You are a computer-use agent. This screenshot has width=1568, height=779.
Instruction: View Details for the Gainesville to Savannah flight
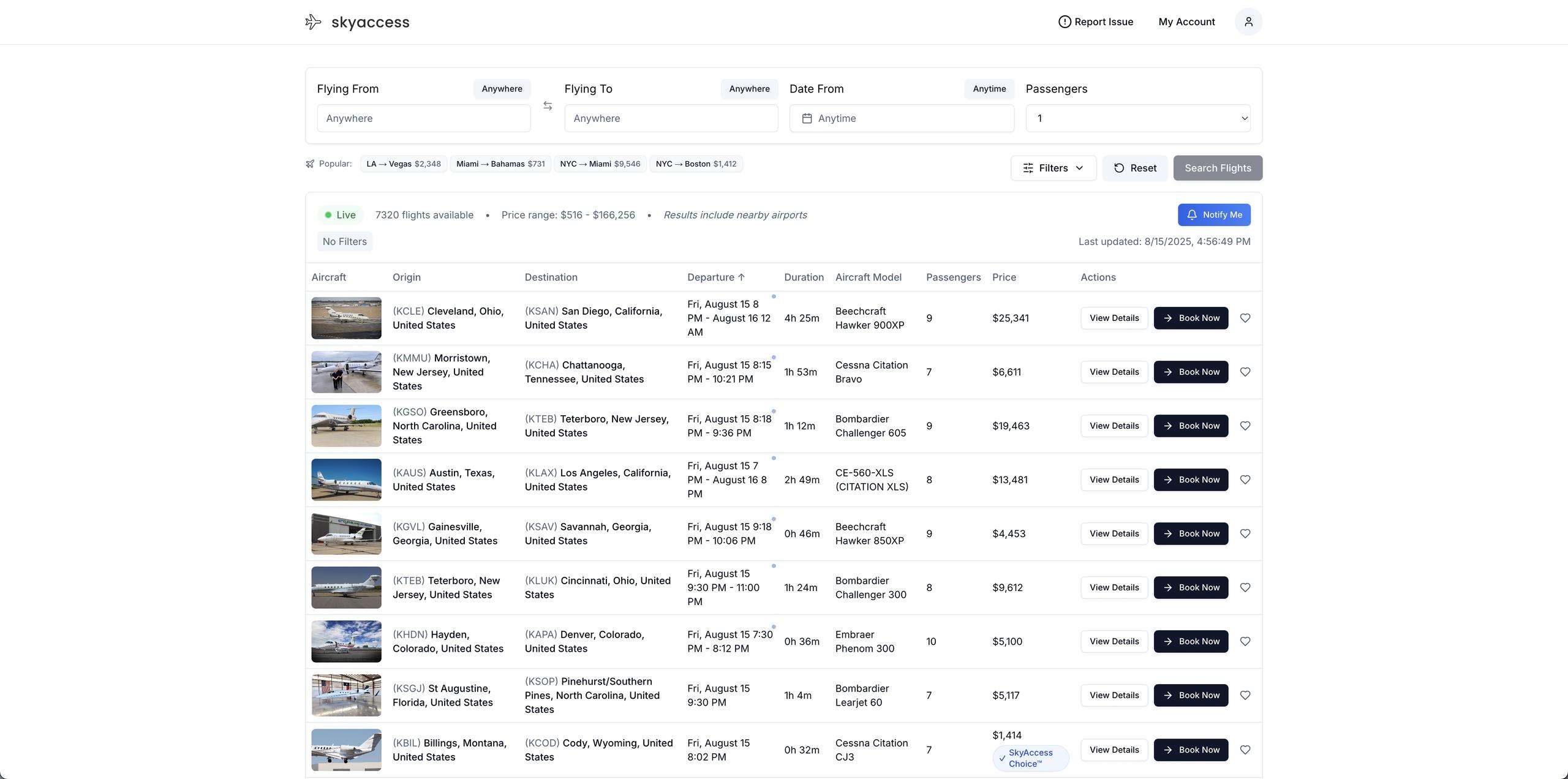(x=1114, y=533)
